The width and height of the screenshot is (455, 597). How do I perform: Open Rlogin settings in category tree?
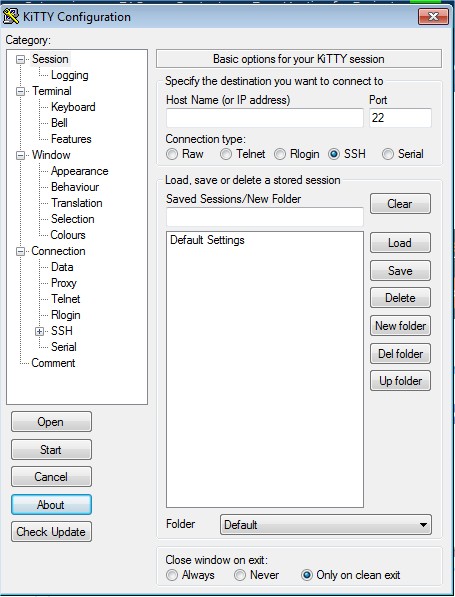(x=65, y=315)
